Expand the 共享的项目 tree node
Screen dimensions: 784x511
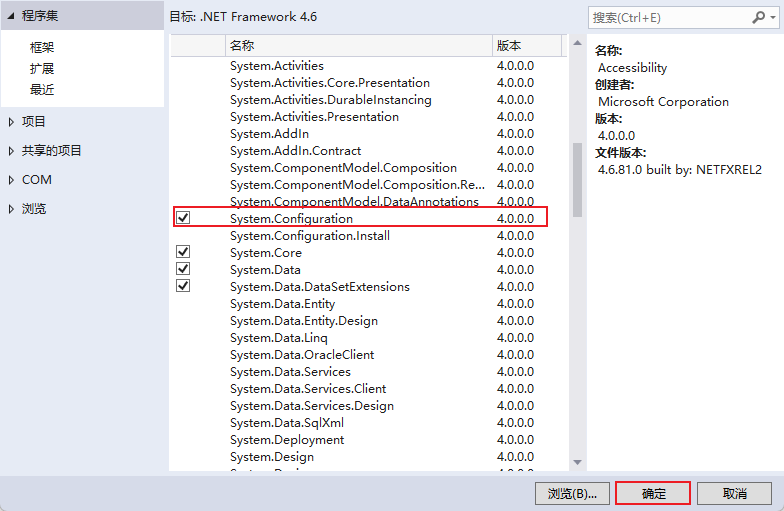(x=11, y=151)
